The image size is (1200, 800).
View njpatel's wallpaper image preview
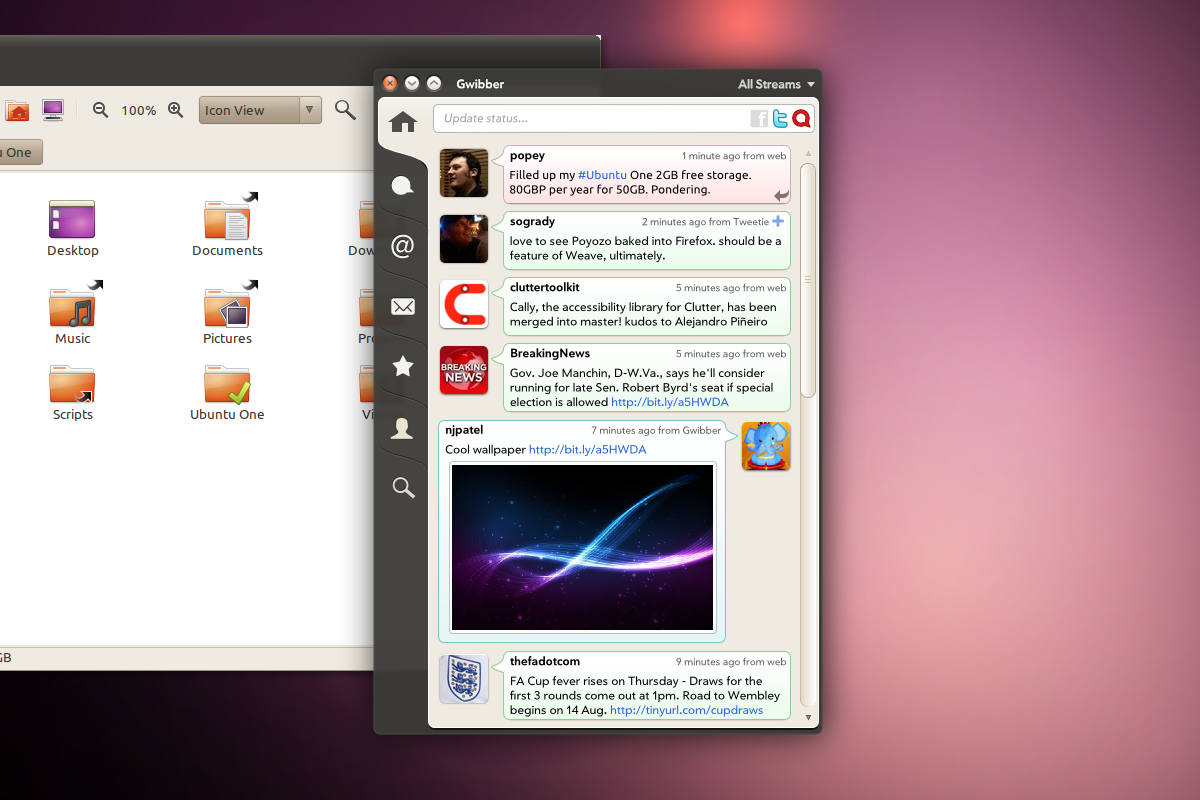click(x=582, y=548)
